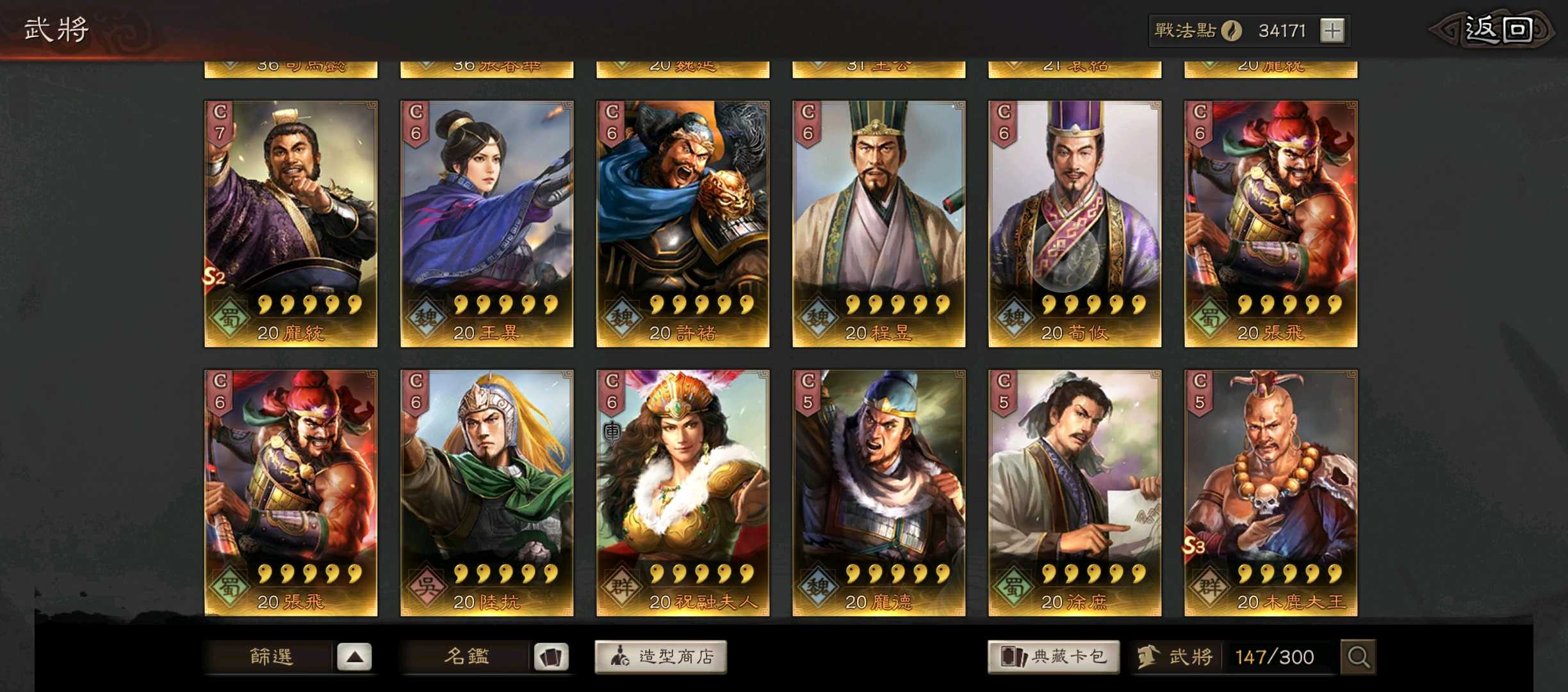This screenshot has height=692, width=1568.
Task: Open the 篩選 filter menu label
Action: pos(271,657)
